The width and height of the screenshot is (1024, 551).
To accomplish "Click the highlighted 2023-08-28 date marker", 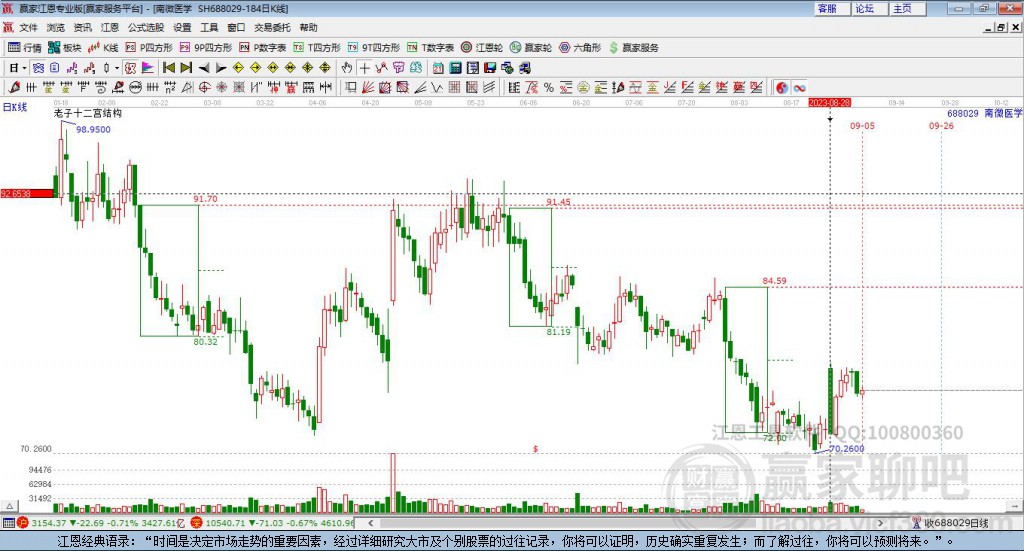I will tap(829, 102).
